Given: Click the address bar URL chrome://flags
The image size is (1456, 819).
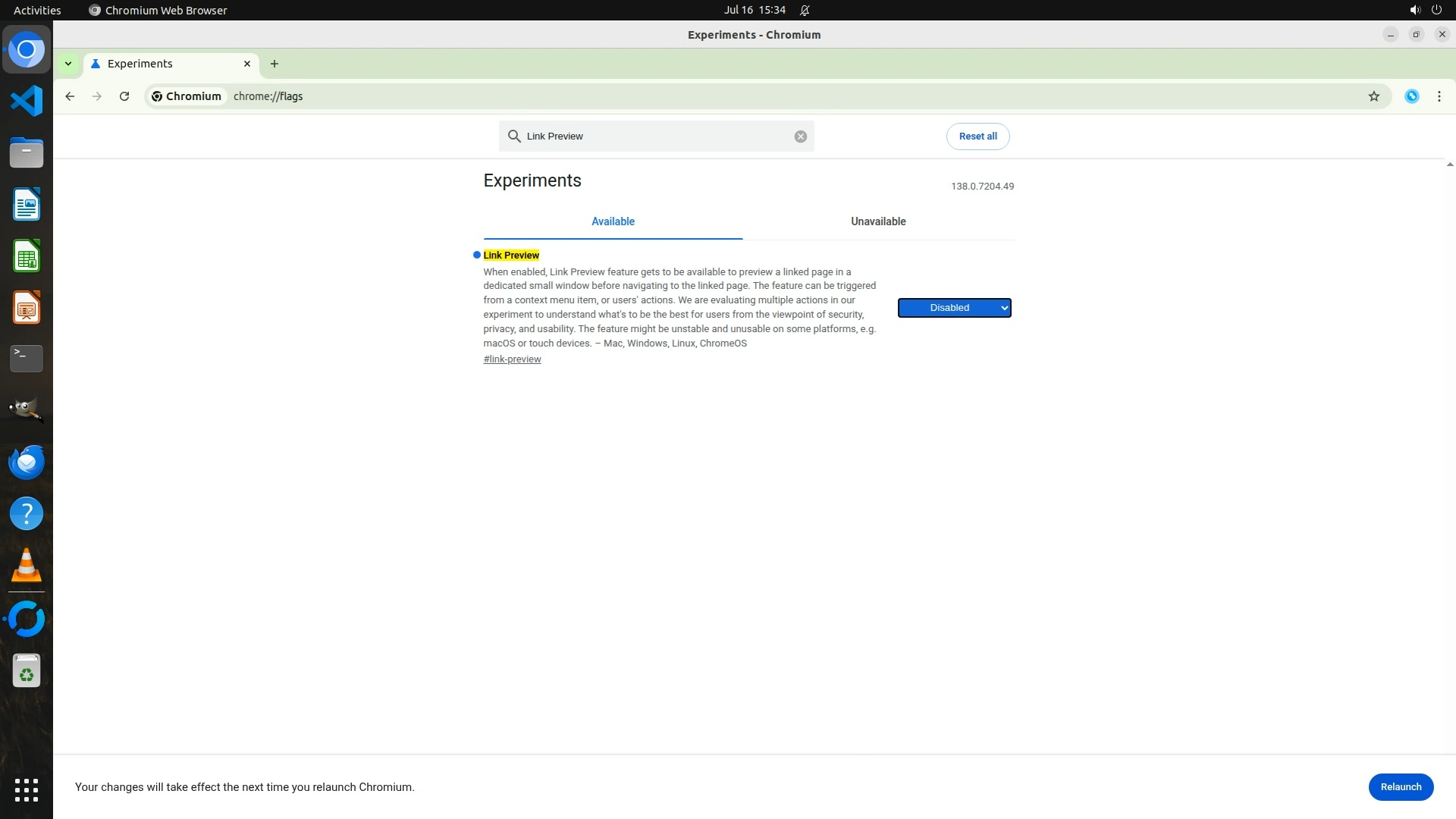Looking at the screenshot, I should (x=268, y=96).
